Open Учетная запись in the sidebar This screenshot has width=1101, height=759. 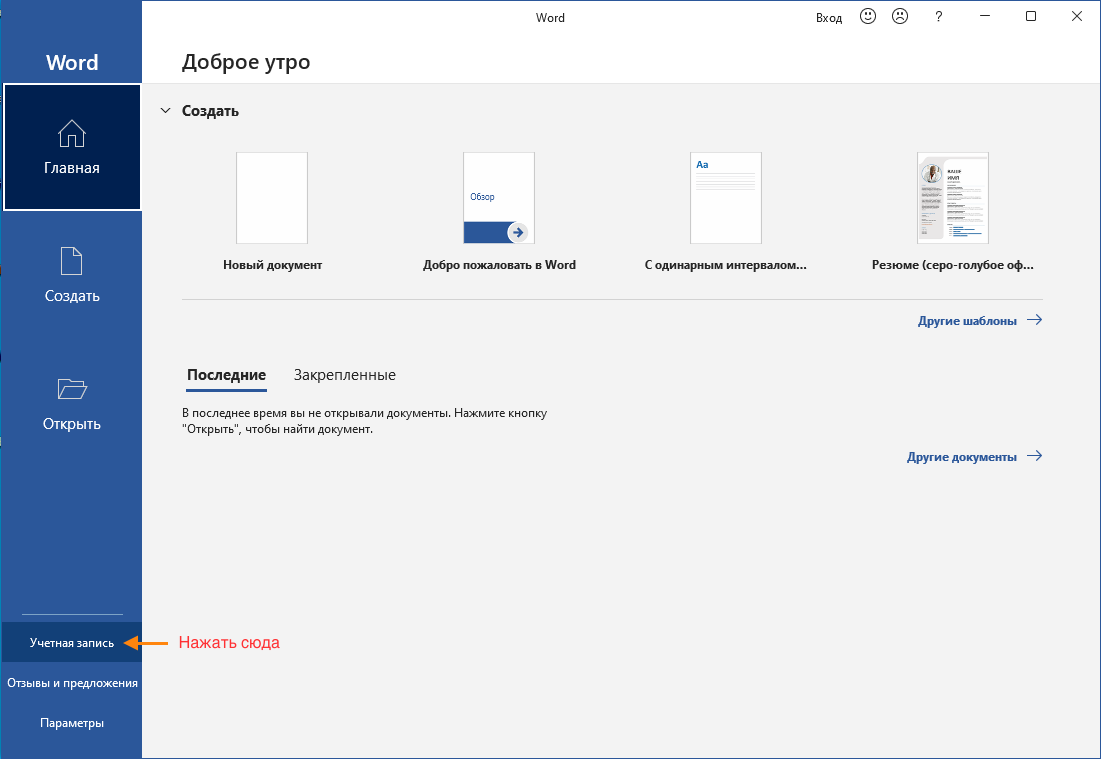click(72, 642)
